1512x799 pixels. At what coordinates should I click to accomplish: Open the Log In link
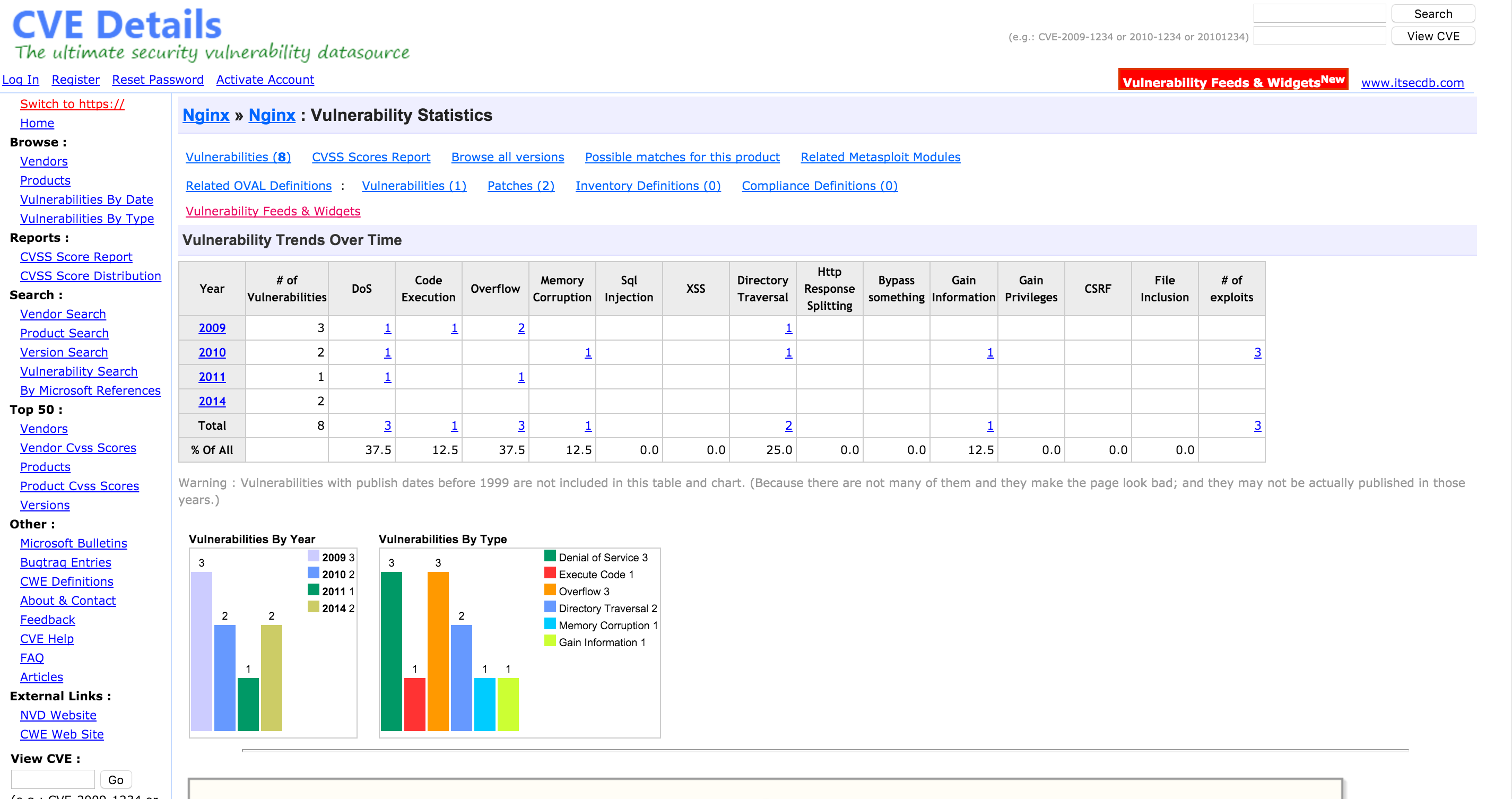[21, 80]
